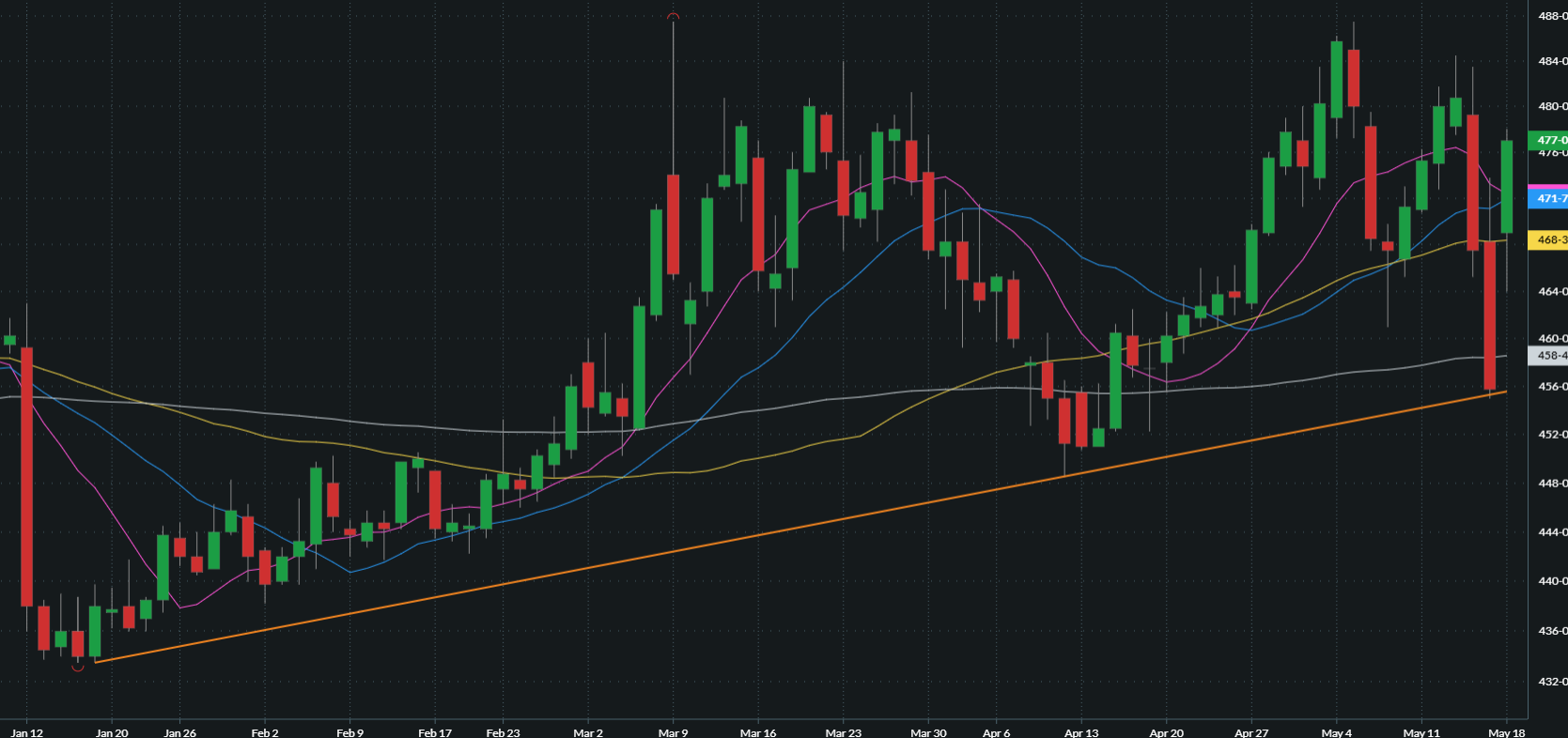Click the red Mar 9 candle with long wick
The height and width of the screenshot is (738, 1568).
pyautogui.click(x=673, y=224)
